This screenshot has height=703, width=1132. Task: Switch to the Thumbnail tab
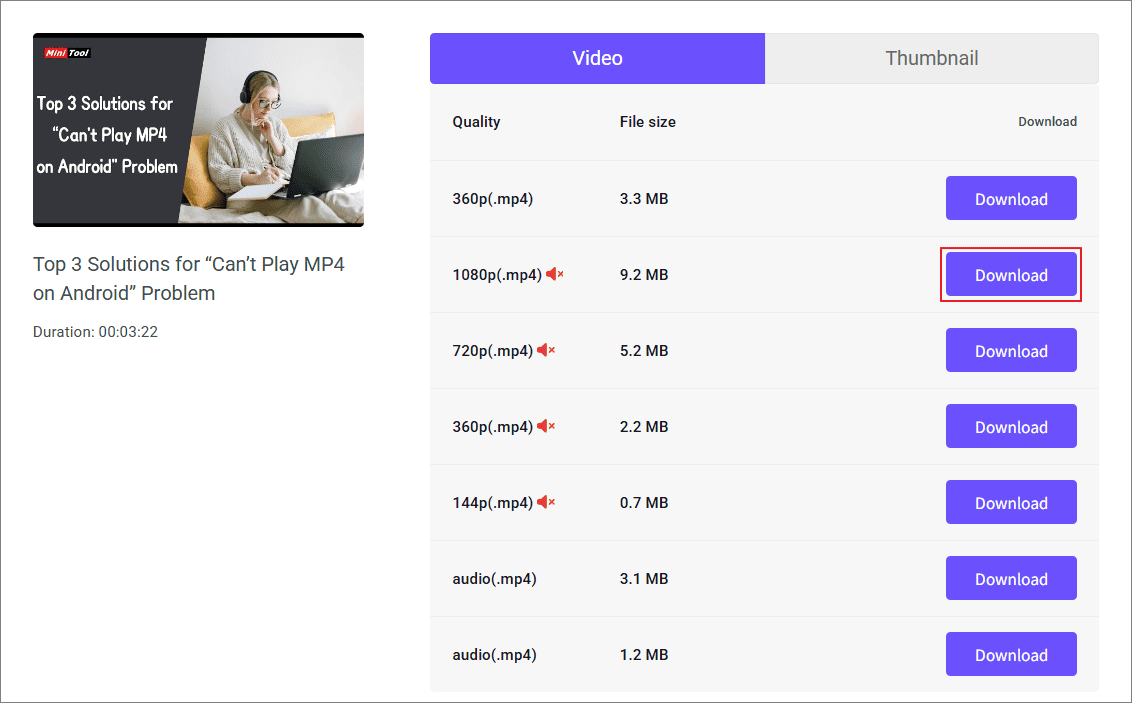(x=931, y=58)
